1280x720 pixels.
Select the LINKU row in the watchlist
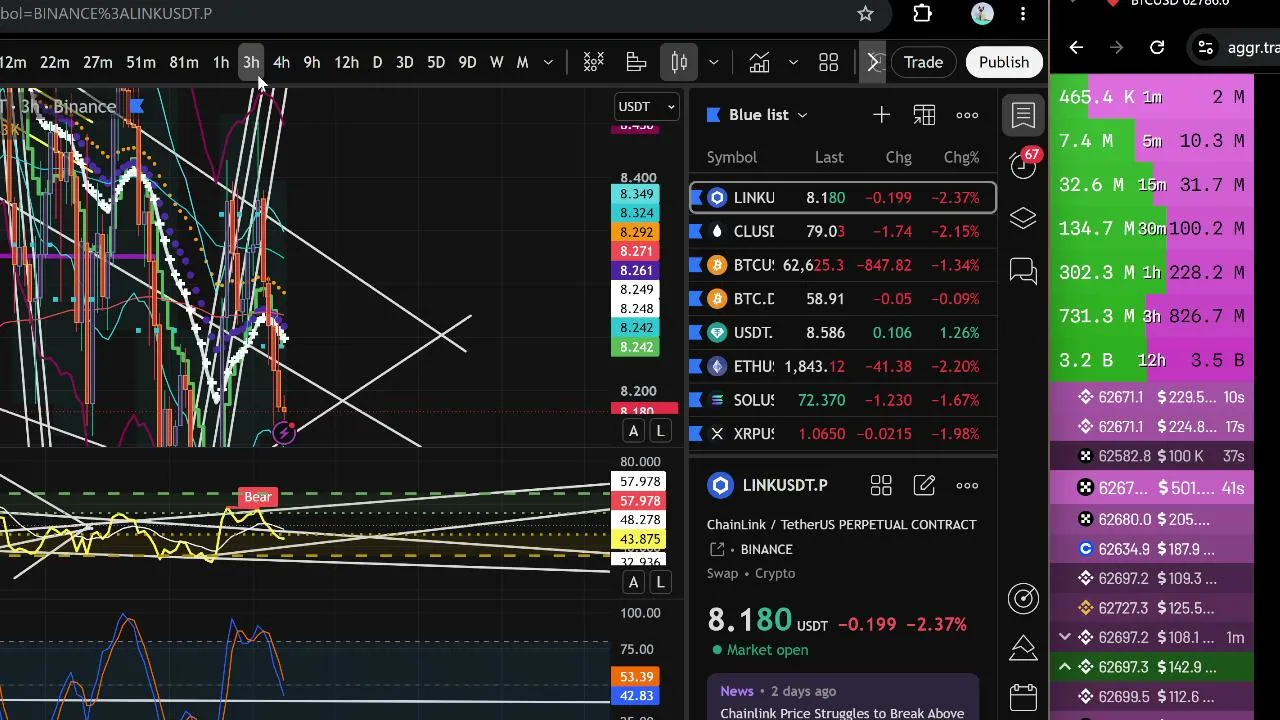[842, 198]
